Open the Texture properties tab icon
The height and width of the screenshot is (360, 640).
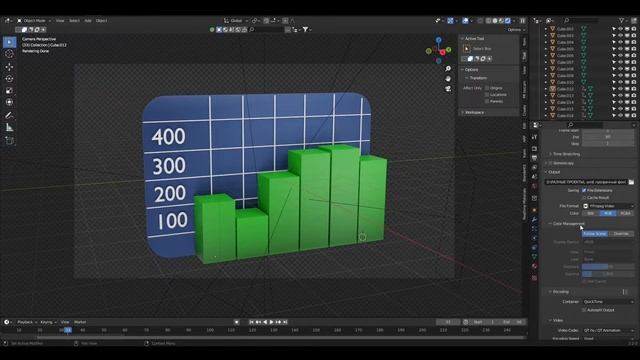click(534, 278)
